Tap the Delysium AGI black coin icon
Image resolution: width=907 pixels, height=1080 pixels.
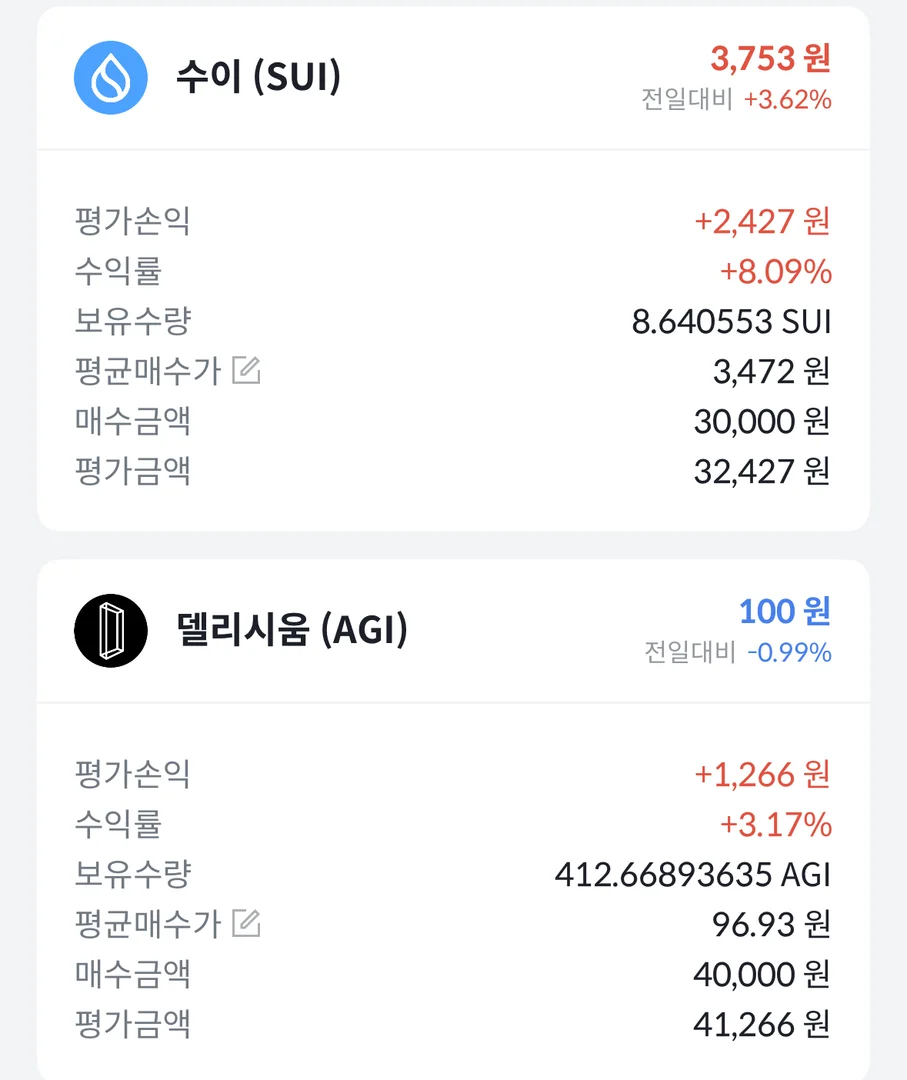(x=111, y=631)
